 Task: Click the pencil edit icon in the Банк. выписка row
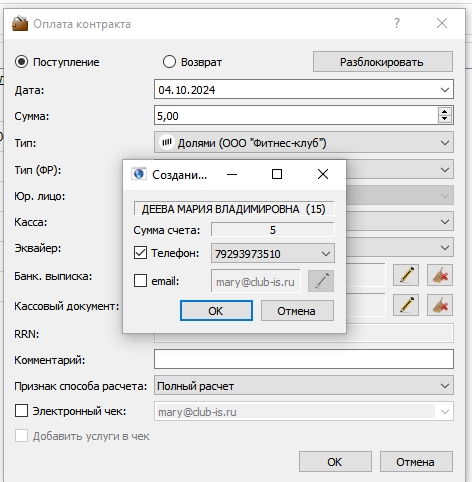406,275
